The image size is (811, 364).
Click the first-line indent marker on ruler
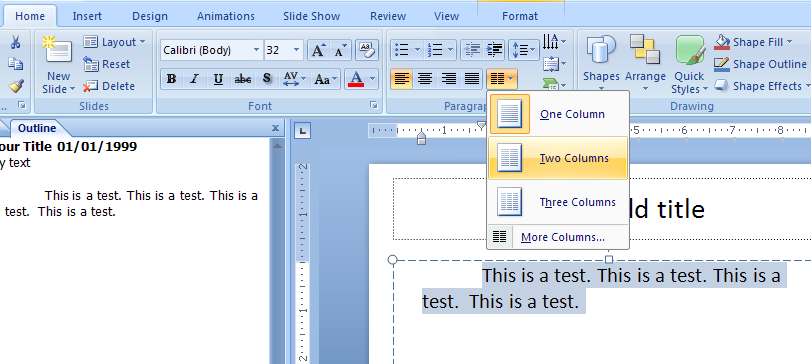click(x=482, y=125)
